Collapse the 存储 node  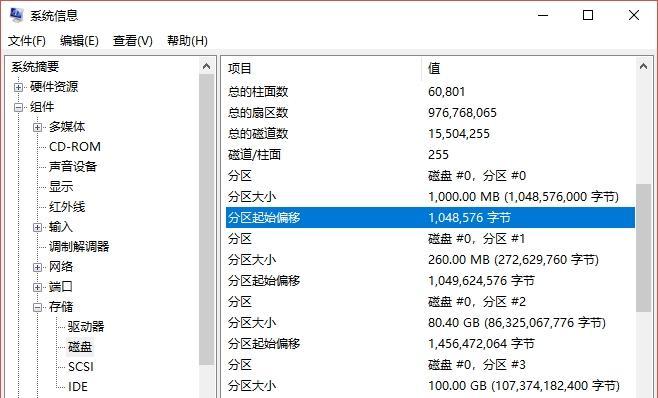pos(37,308)
